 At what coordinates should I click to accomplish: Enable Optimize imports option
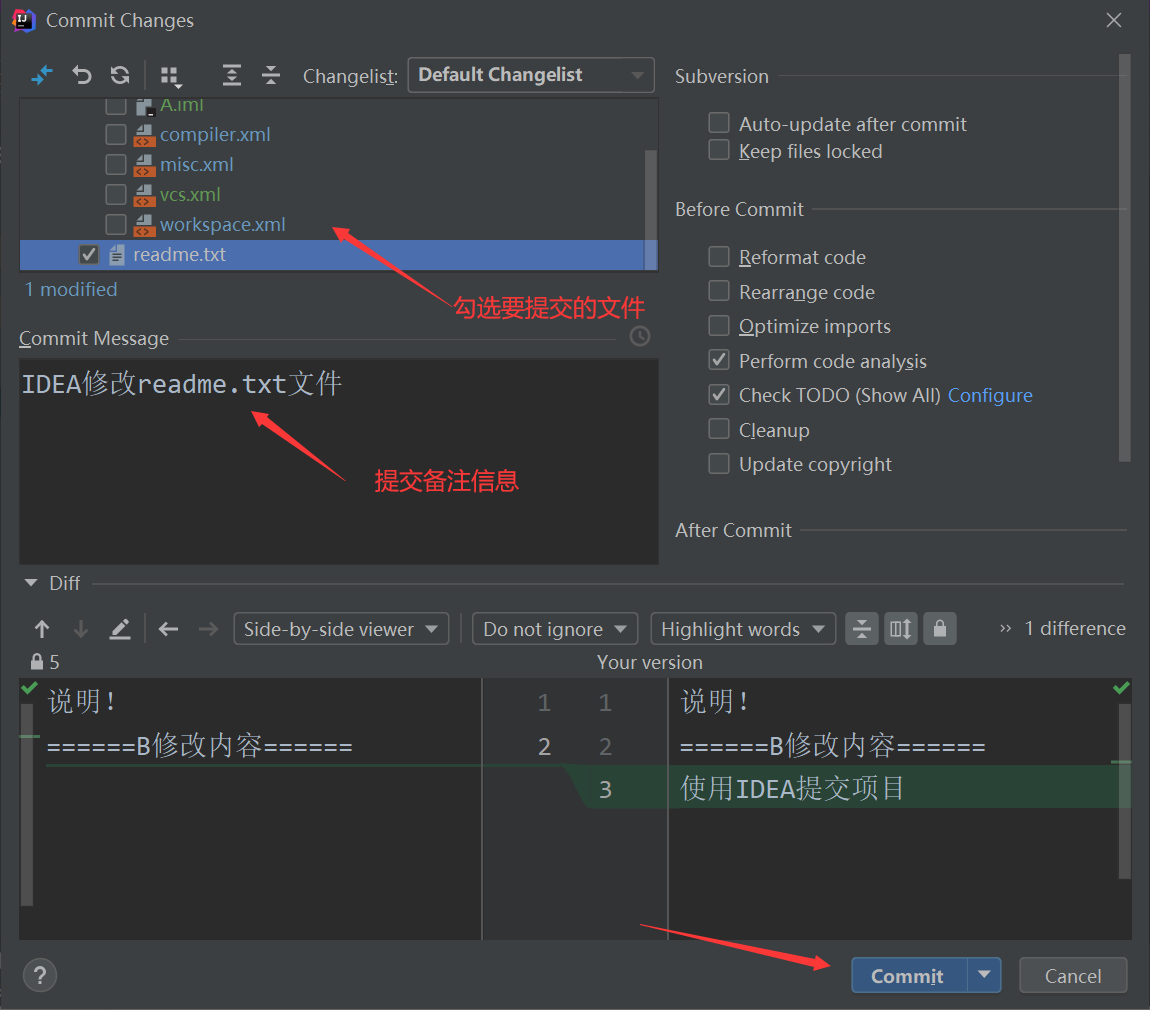pos(719,326)
